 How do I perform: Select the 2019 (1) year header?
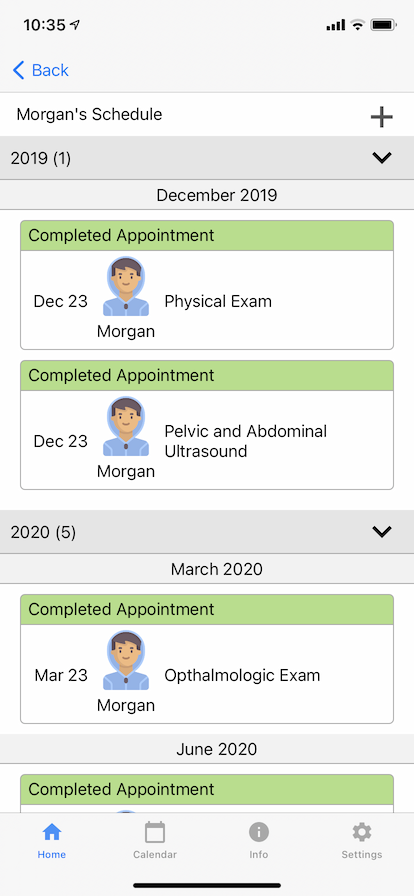[x=207, y=158]
